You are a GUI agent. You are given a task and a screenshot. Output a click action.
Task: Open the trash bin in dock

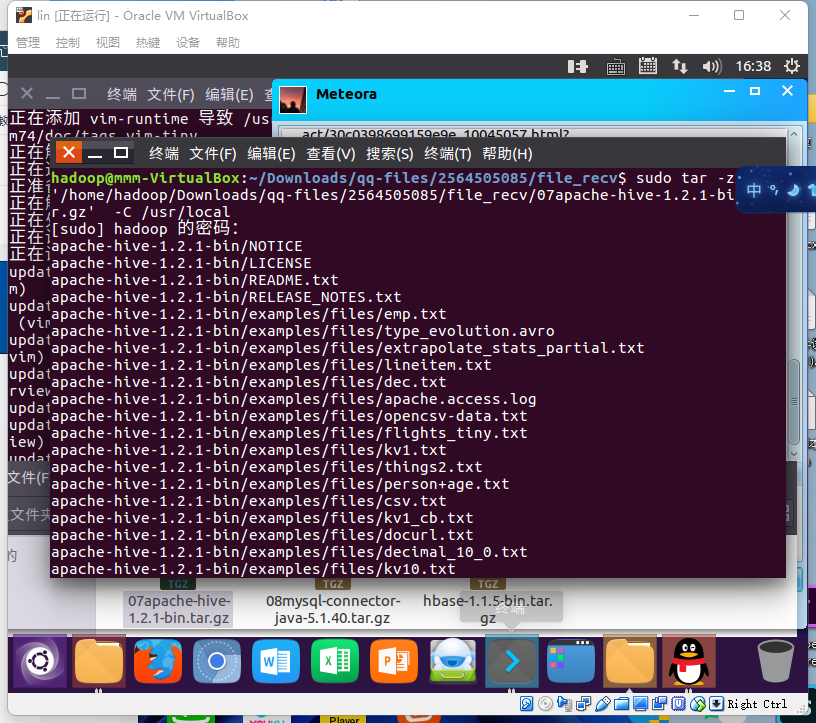pyautogui.click(x=775, y=662)
